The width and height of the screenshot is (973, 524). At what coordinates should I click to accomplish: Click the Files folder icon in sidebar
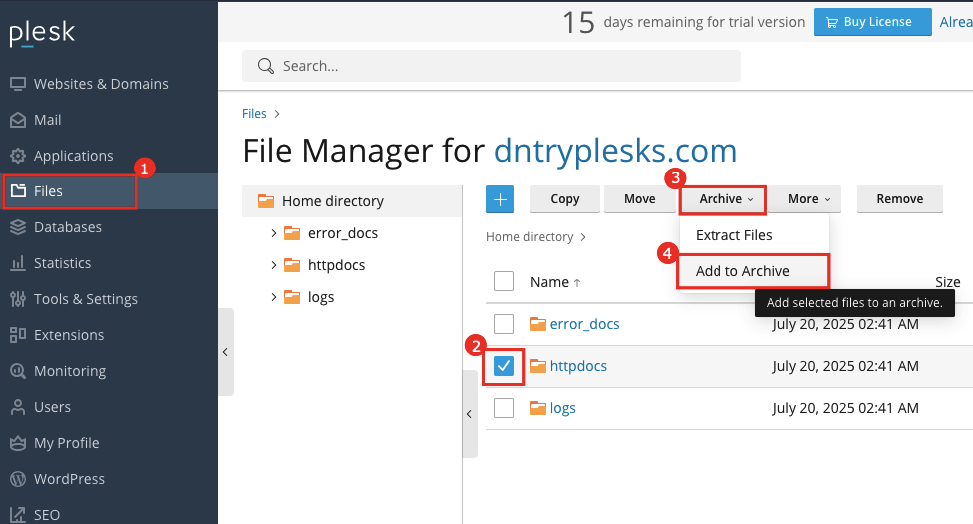tap(18, 191)
